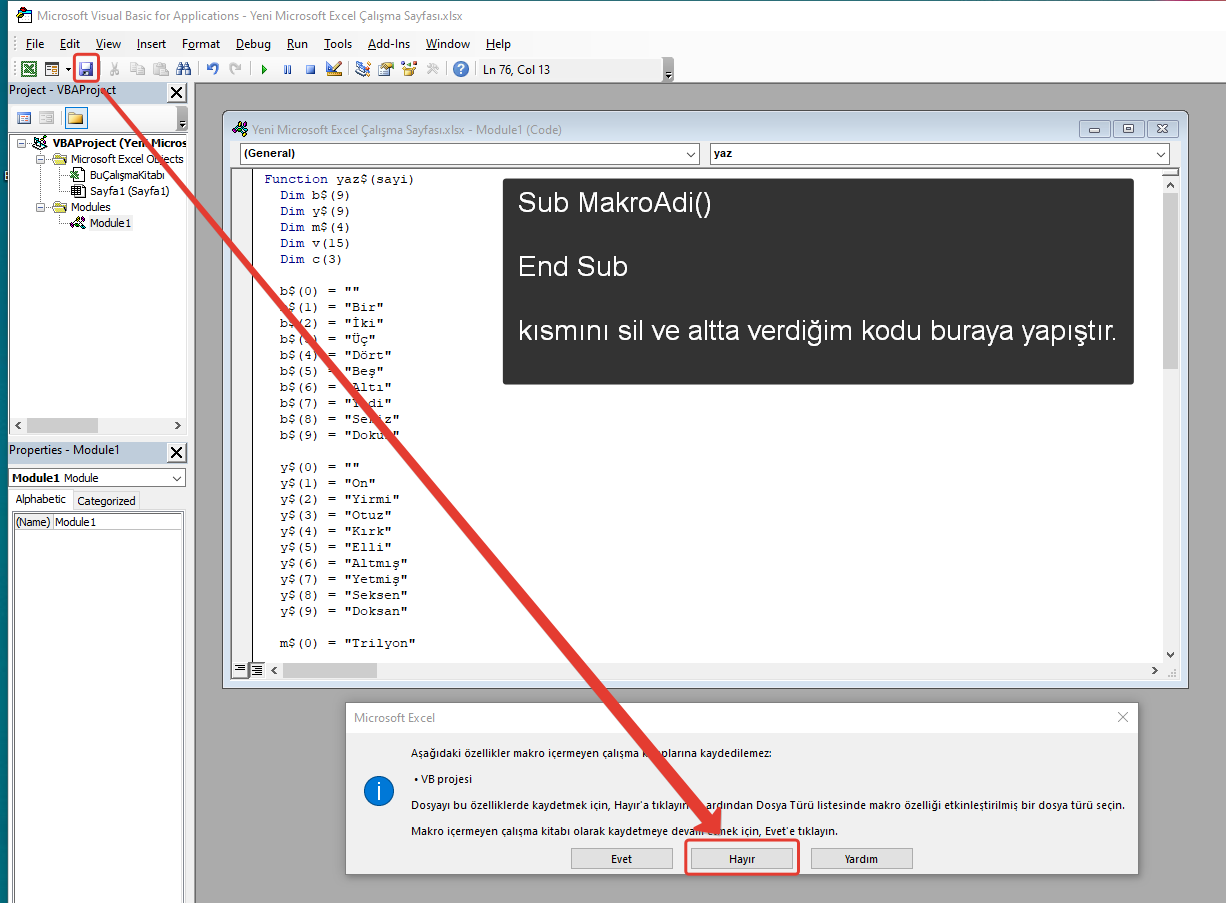Collapse the Modules folder in project tree
Image resolution: width=1226 pixels, height=903 pixels.
click(41, 207)
